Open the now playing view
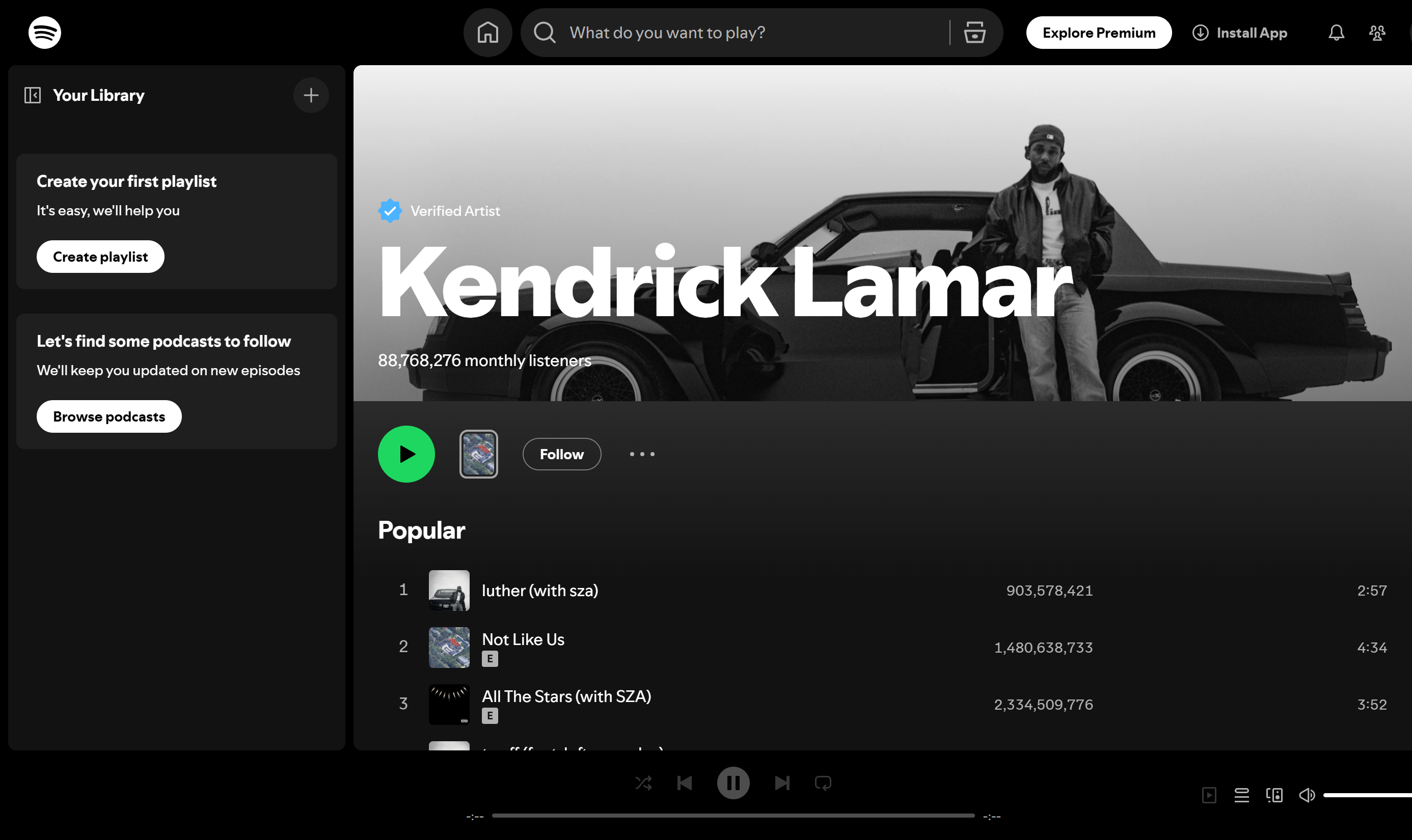This screenshot has width=1412, height=840. point(1210,795)
